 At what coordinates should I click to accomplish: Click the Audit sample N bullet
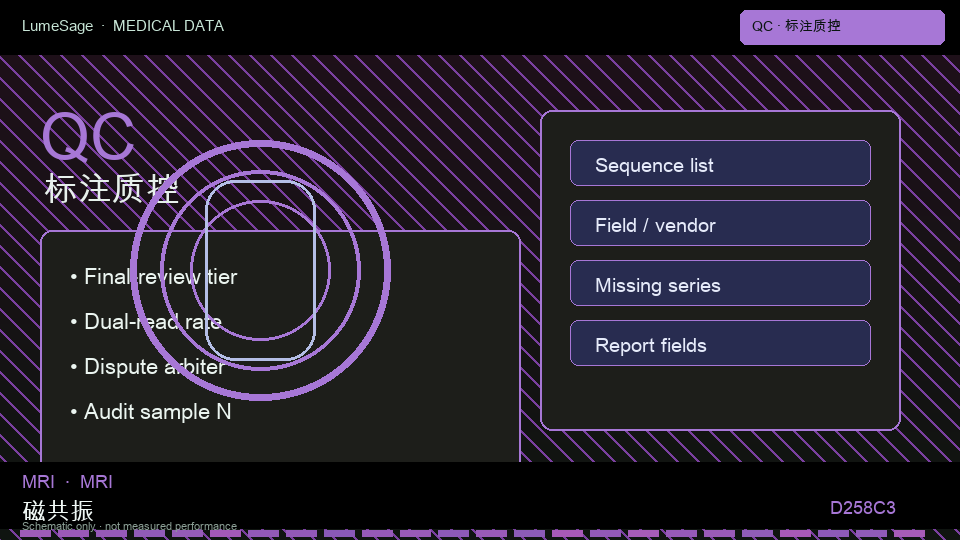pyautogui.click(x=151, y=411)
